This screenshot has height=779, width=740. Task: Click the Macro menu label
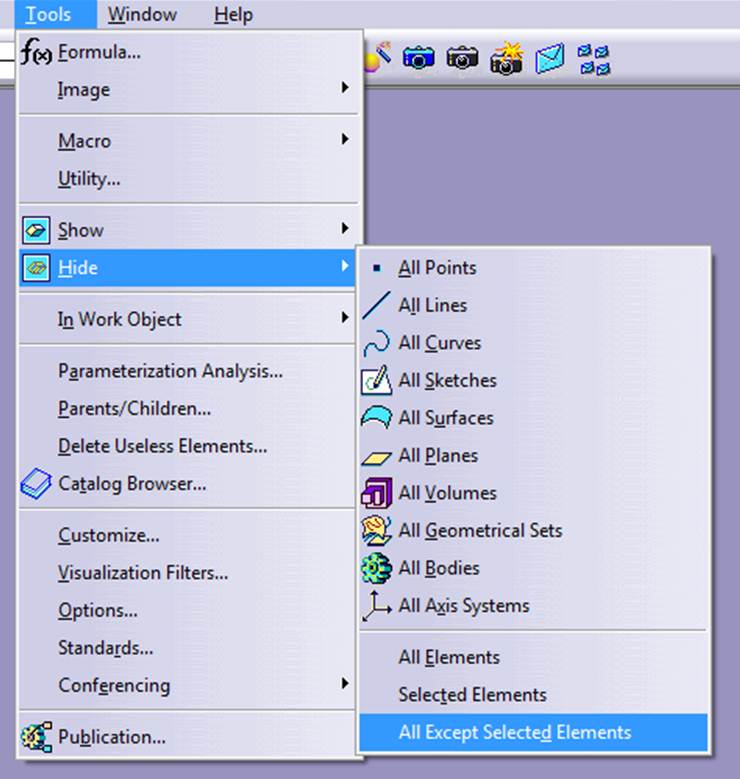coord(84,141)
